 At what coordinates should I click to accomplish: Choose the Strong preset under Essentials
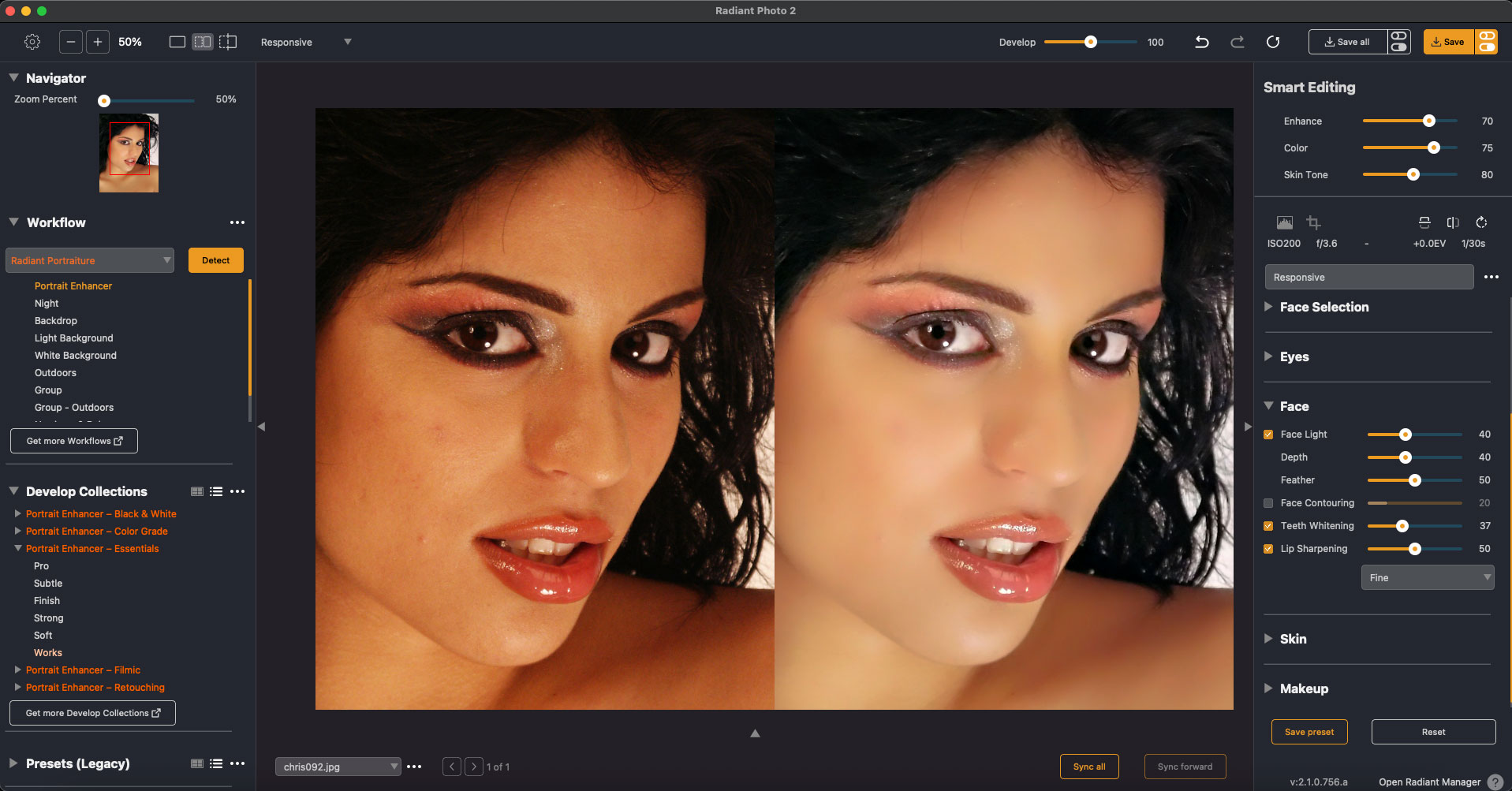(48, 618)
